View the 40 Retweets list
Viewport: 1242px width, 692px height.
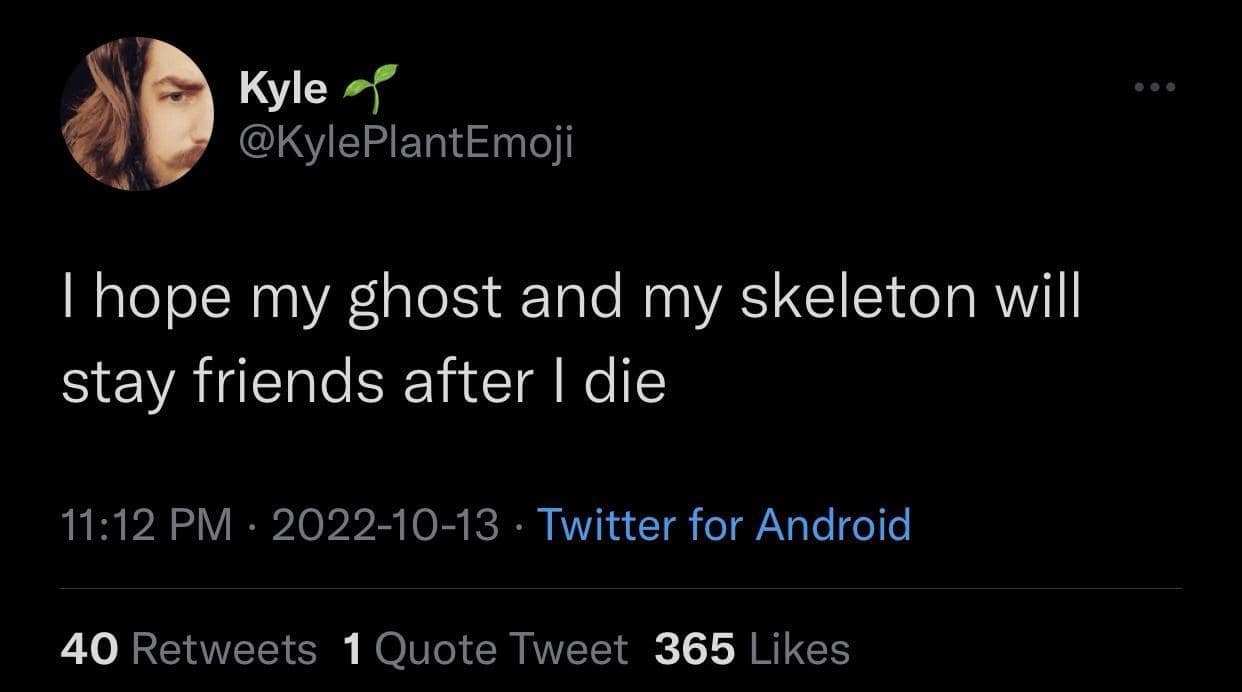pos(187,649)
